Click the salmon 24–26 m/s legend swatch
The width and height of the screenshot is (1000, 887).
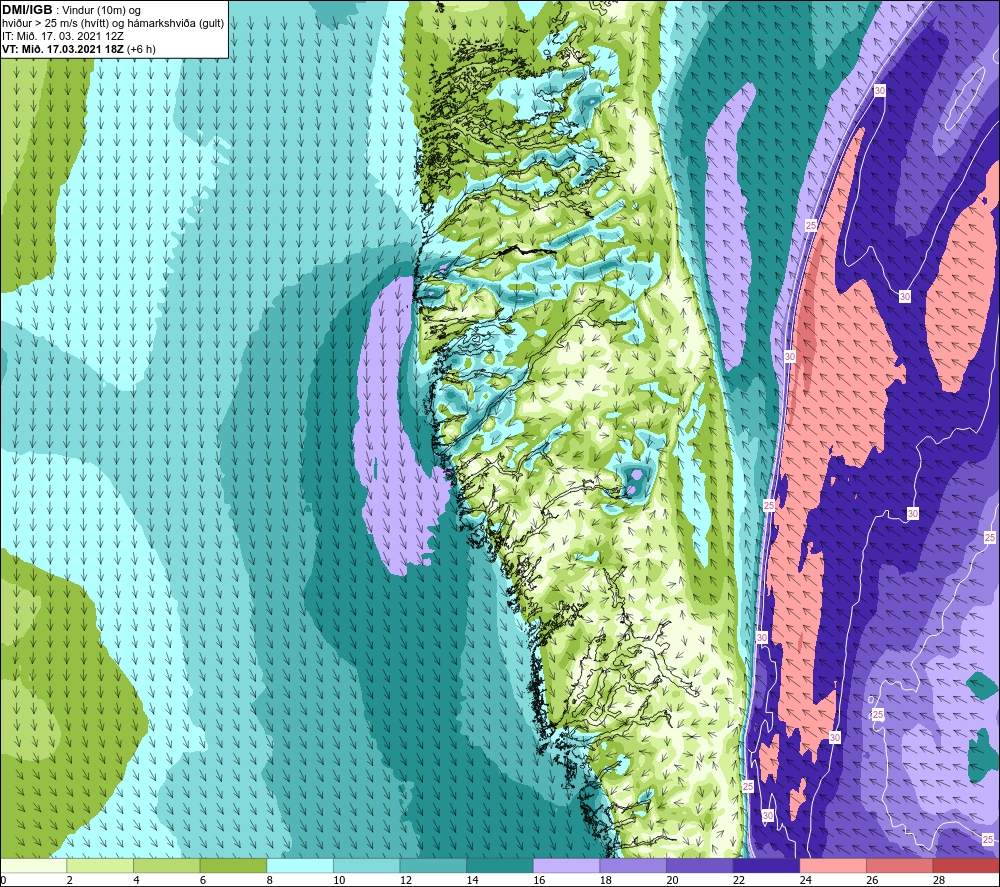[833, 866]
